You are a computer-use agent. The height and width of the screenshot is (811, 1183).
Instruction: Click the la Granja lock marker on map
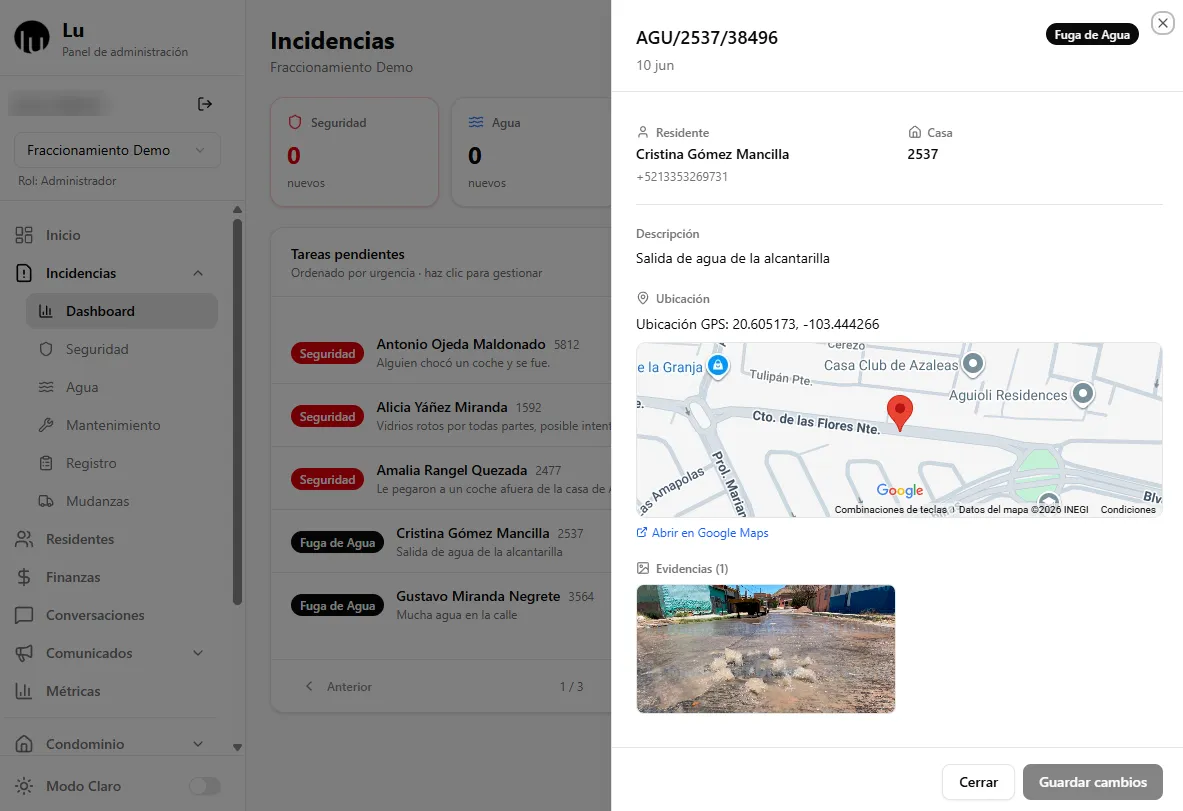point(718,367)
